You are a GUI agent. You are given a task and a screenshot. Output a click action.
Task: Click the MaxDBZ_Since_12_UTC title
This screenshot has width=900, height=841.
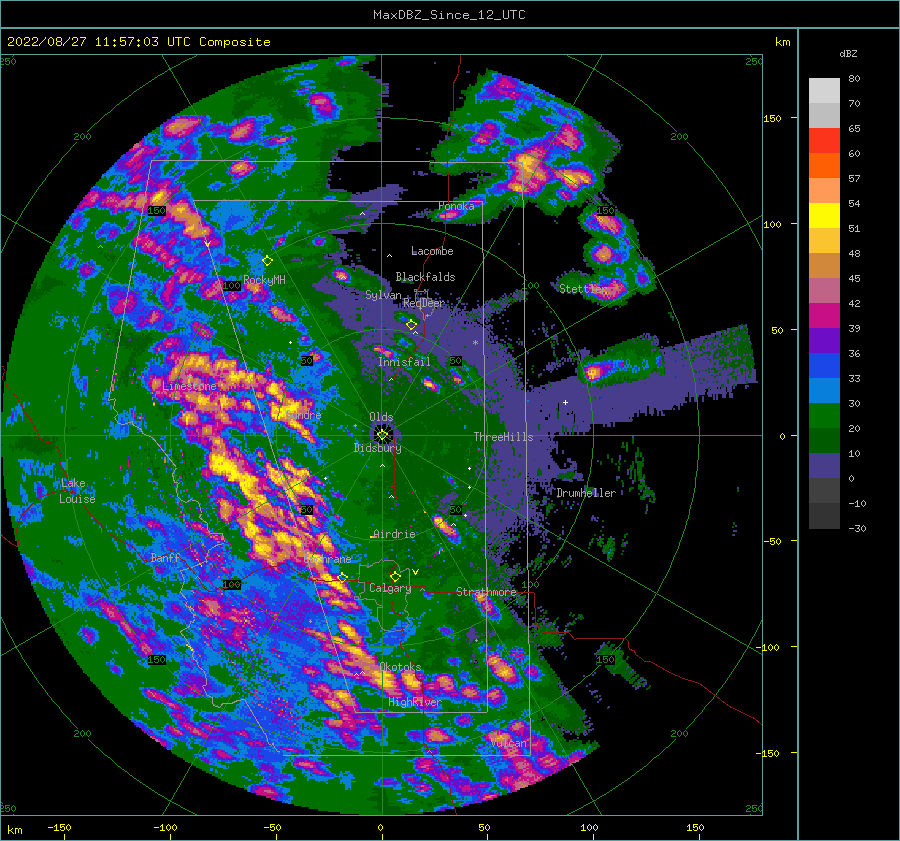coord(449,15)
